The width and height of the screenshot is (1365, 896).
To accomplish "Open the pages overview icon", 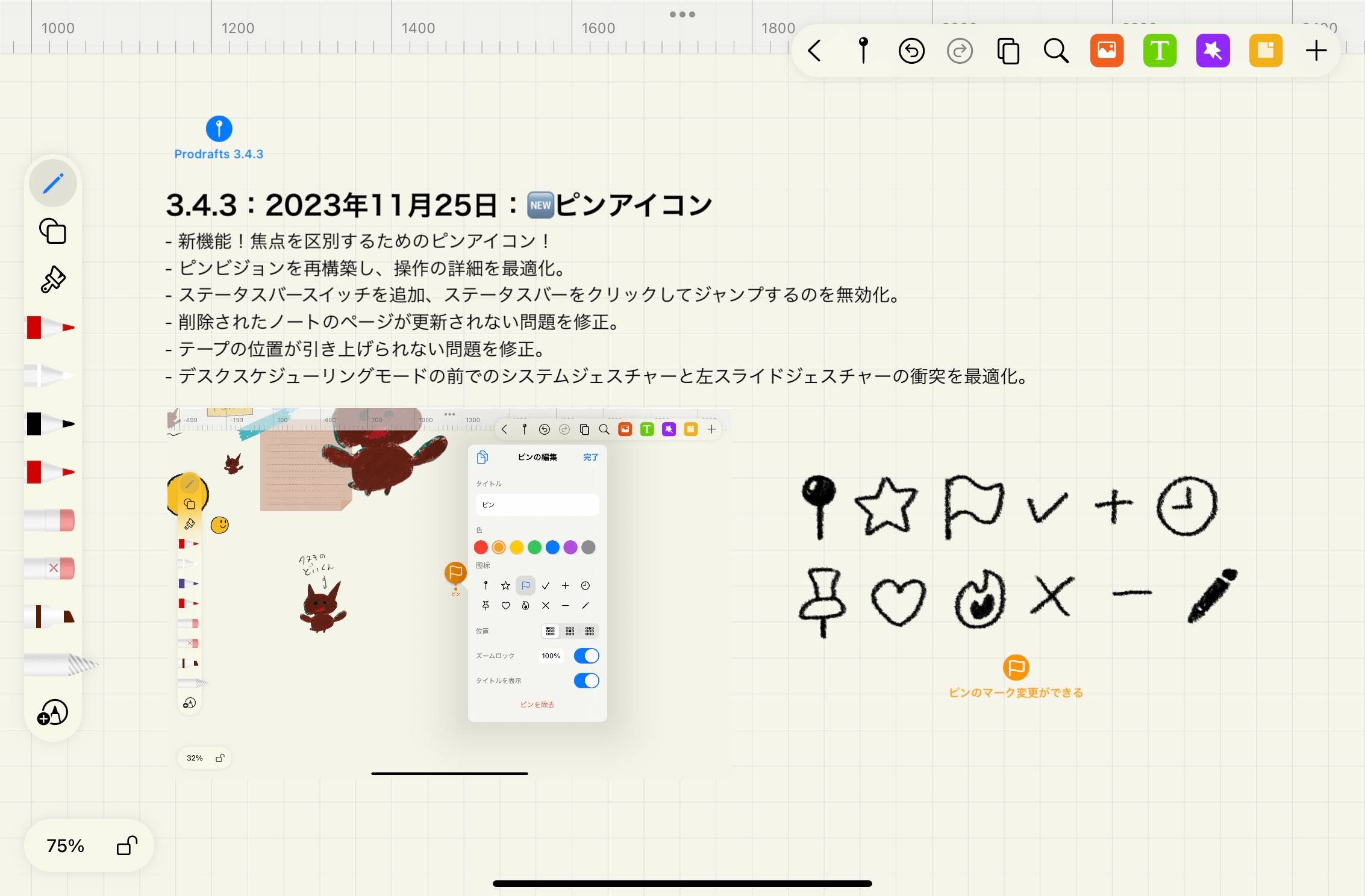I will pyautogui.click(x=1008, y=51).
